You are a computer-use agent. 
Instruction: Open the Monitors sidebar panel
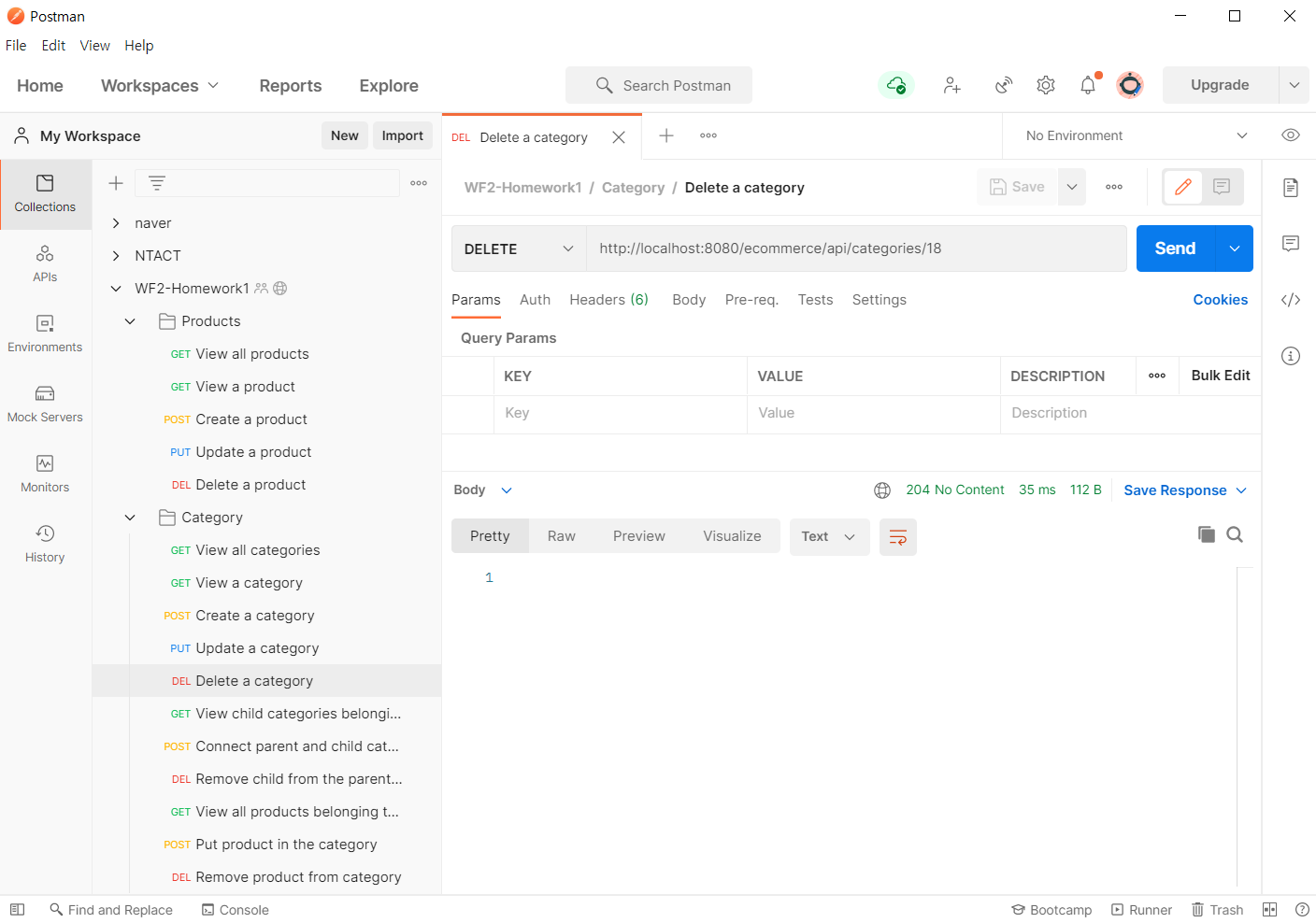[x=45, y=475]
